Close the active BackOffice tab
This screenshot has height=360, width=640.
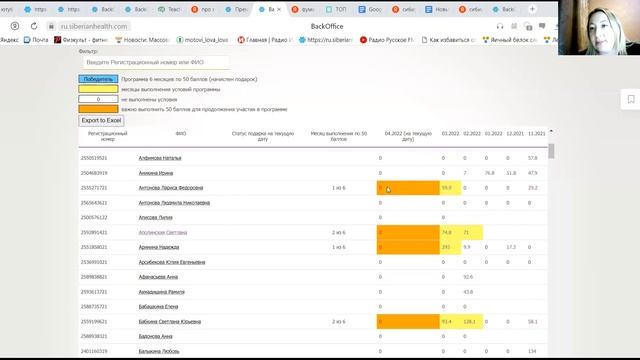pyautogui.click(x=279, y=9)
